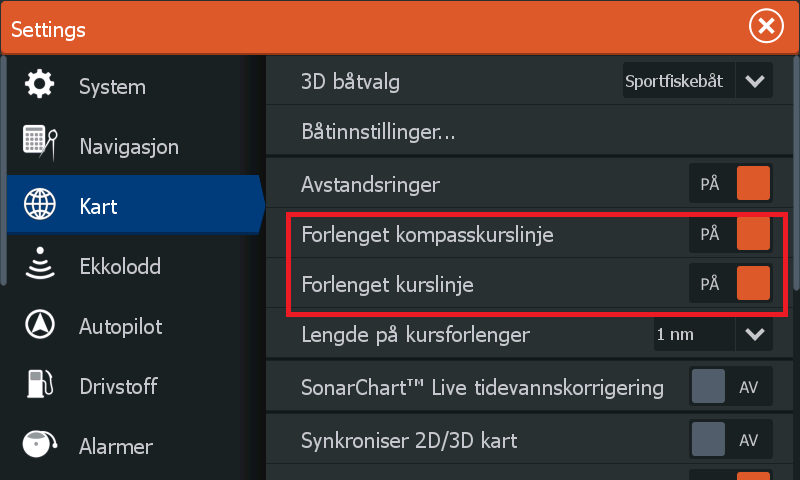Viewport: 800px width, 480px height.
Task: Click the Autopilot compass arrow icon
Action: click(40, 326)
